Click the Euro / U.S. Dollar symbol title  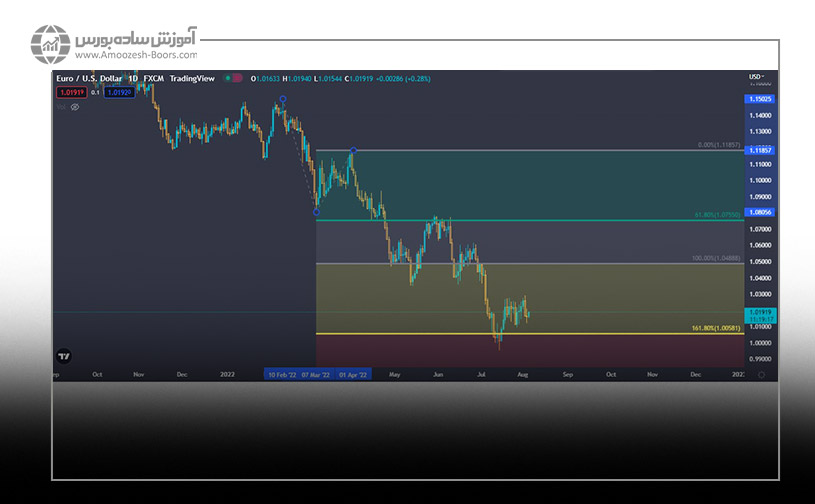click(90, 78)
